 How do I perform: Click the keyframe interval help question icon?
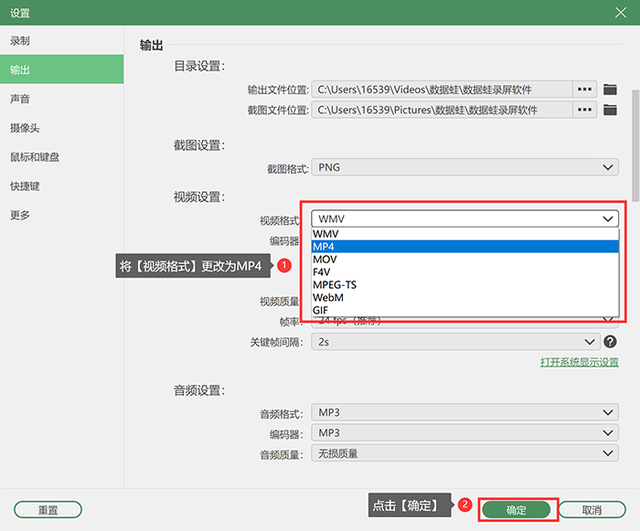pos(610,342)
